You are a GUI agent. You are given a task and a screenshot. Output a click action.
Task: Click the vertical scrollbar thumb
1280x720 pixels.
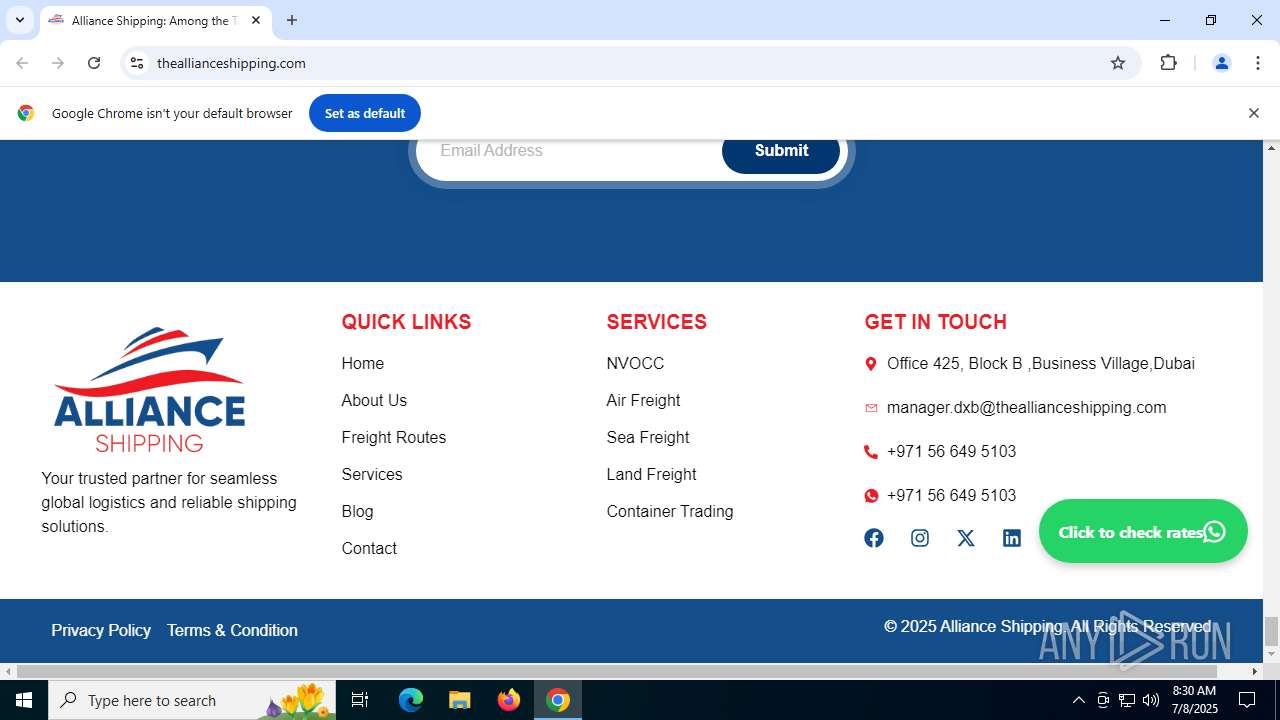click(x=1271, y=632)
